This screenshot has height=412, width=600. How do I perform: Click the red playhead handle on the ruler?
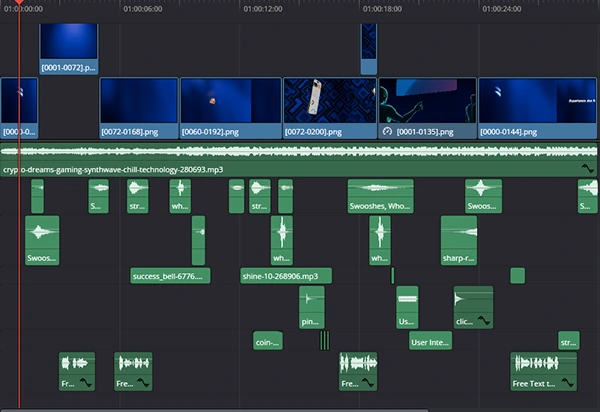point(19,2)
